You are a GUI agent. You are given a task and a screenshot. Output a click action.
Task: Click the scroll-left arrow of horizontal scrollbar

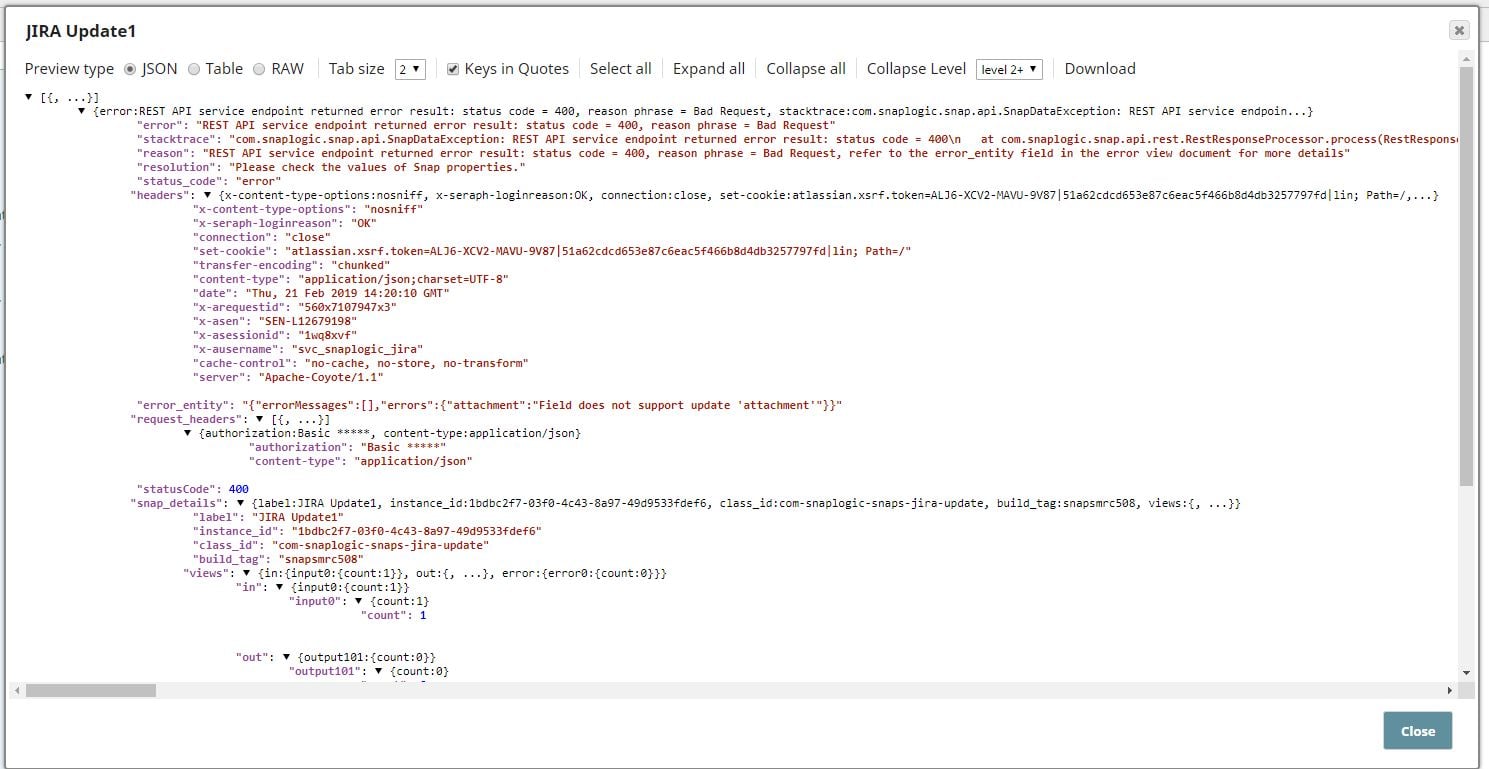tap(16, 690)
